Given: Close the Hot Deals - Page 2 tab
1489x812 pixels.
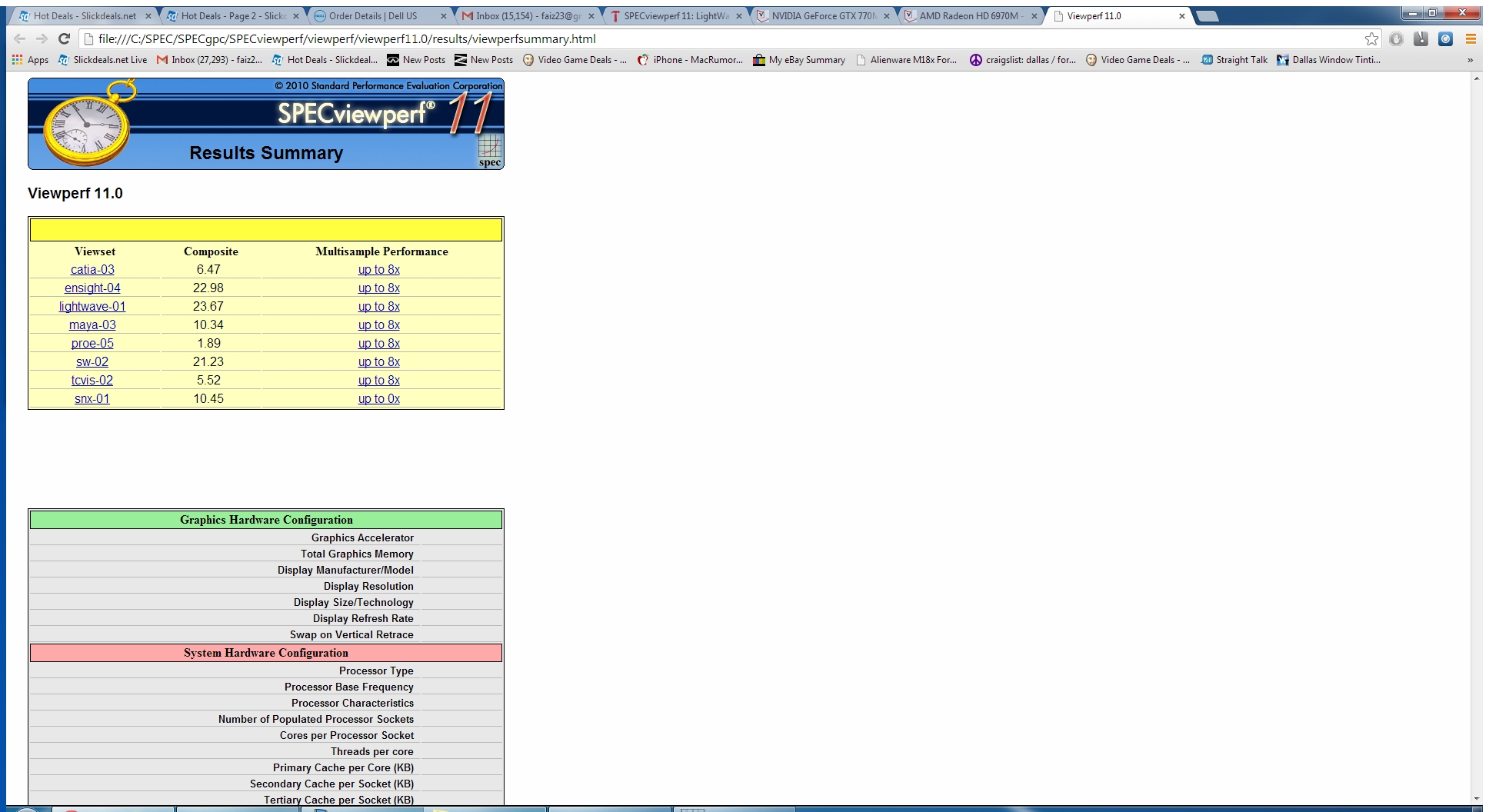Looking at the screenshot, I should pyautogui.click(x=296, y=15).
